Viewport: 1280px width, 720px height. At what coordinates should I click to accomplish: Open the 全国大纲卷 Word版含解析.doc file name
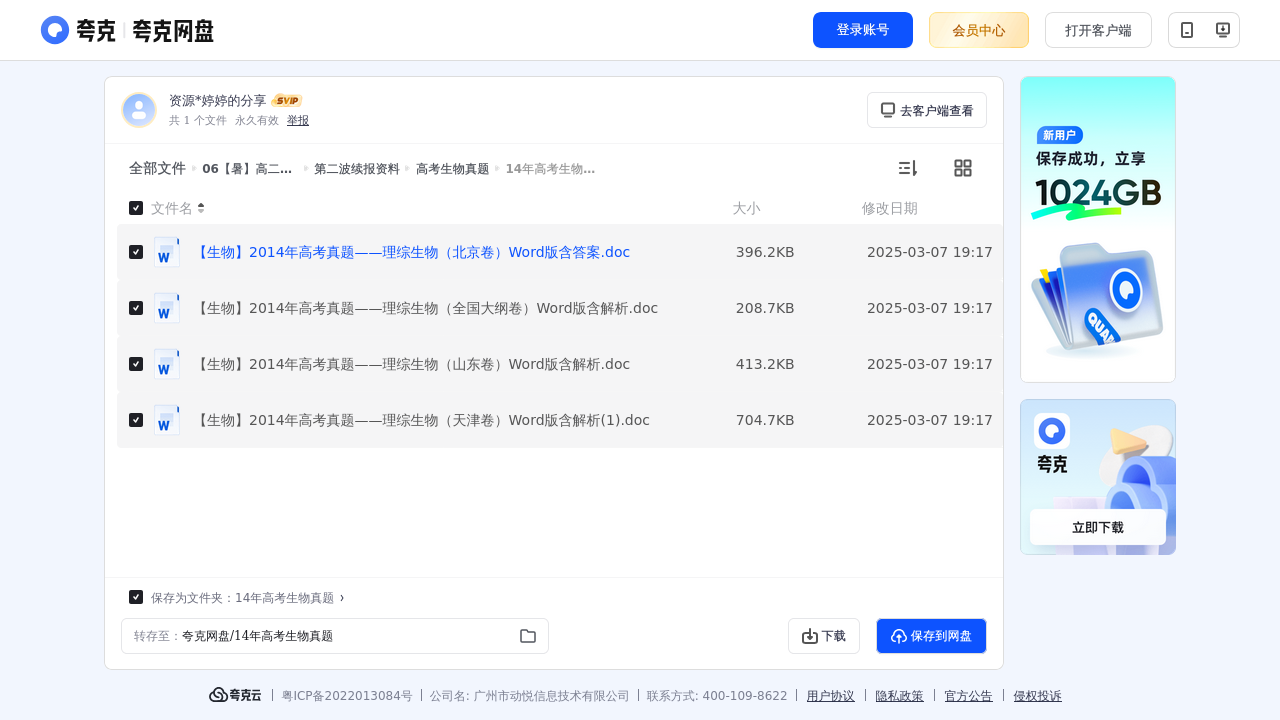point(426,308)
